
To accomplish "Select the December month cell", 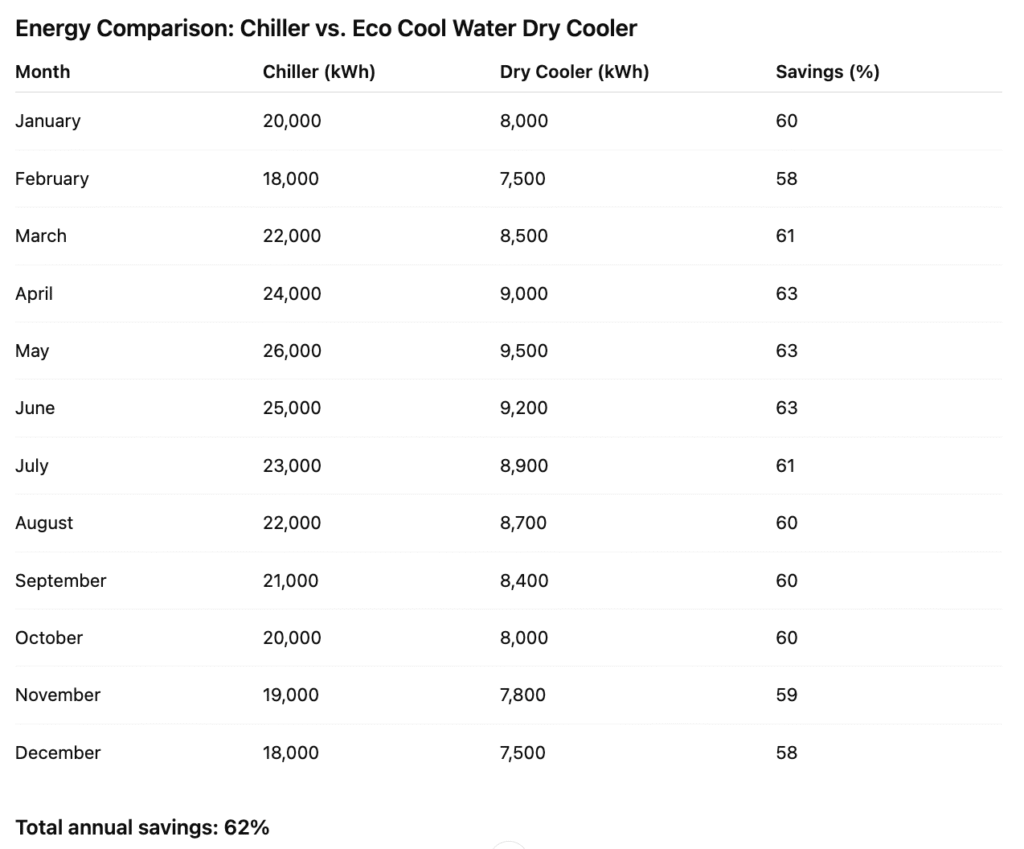I will (58, 753).
